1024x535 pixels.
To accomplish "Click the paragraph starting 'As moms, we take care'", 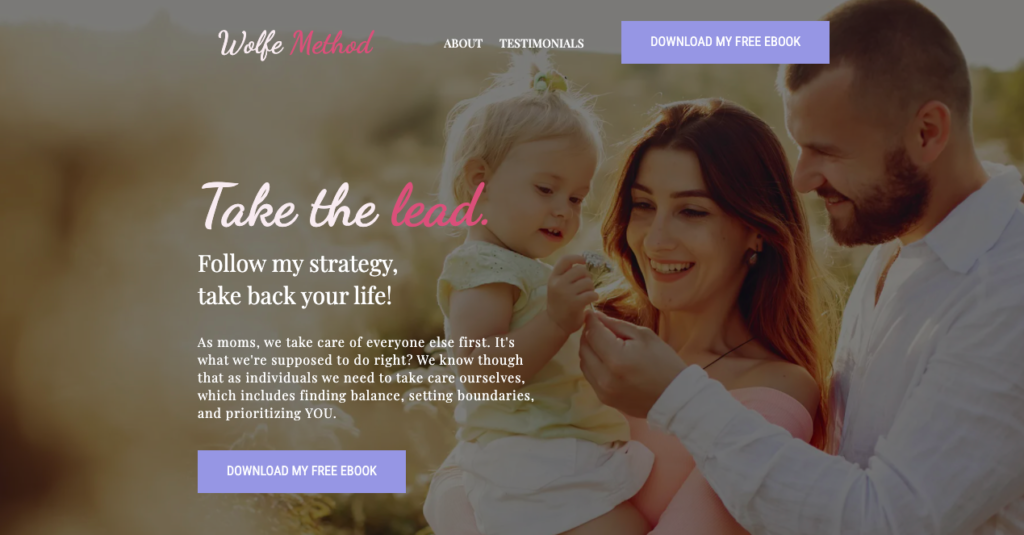I will tap(366, 378).
